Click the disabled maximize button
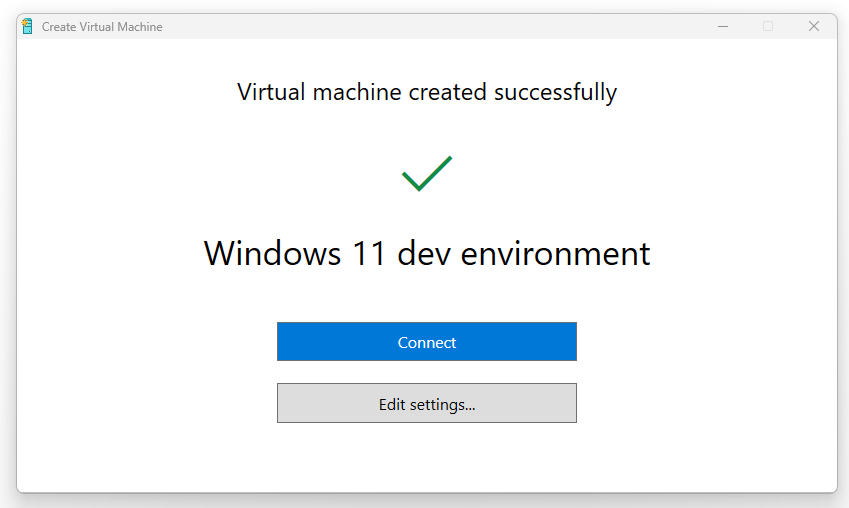 coord(768,26)
